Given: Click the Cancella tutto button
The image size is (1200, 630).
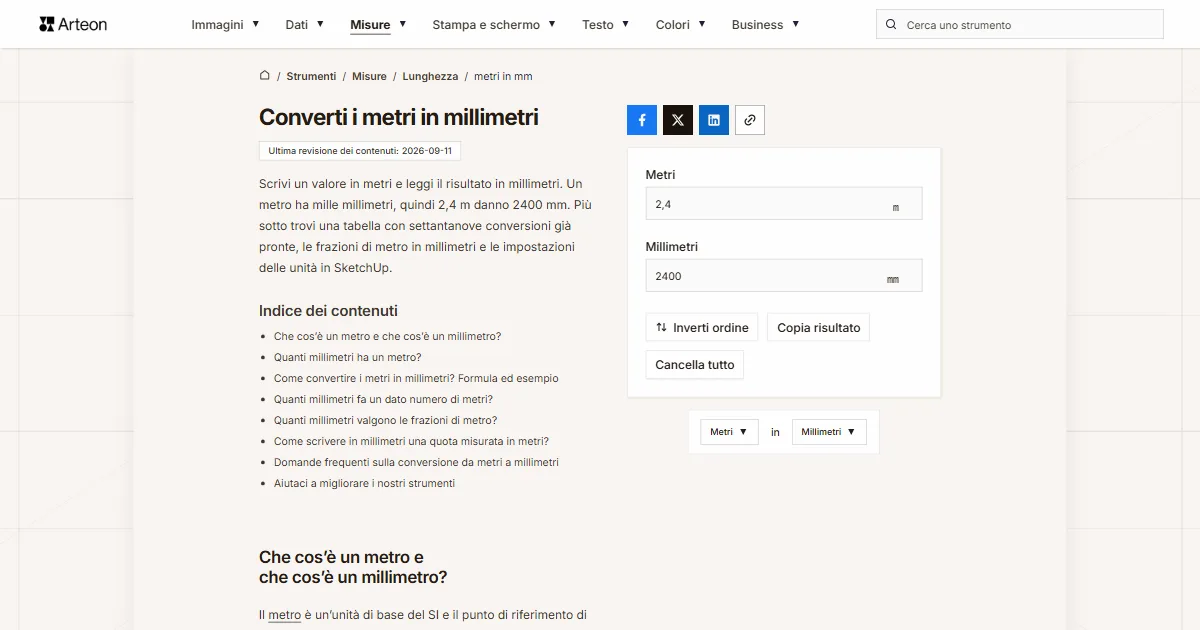Looking at the screenshot, I should 695,365.
